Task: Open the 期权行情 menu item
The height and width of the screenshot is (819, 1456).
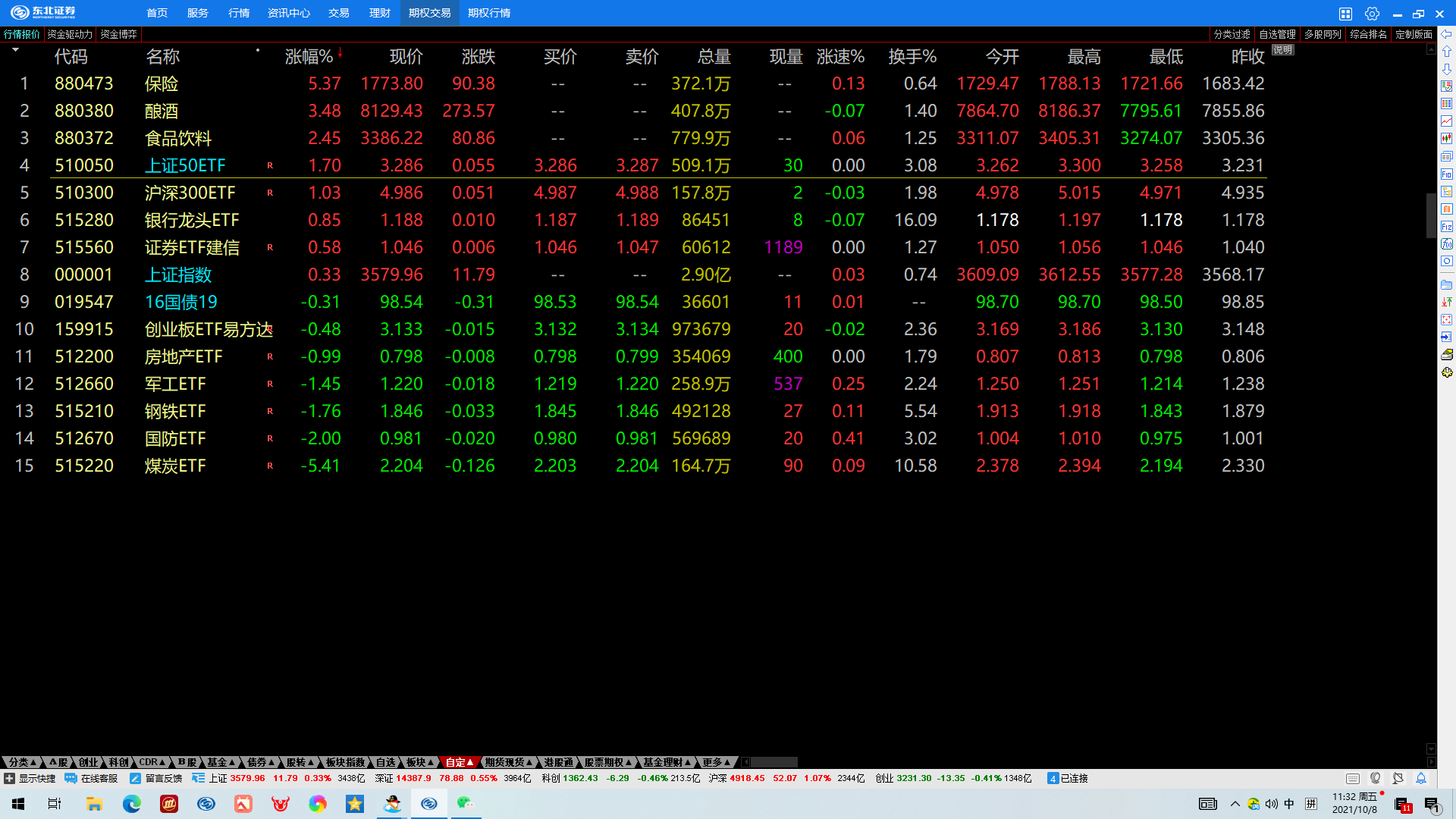Action: [489, 13]
